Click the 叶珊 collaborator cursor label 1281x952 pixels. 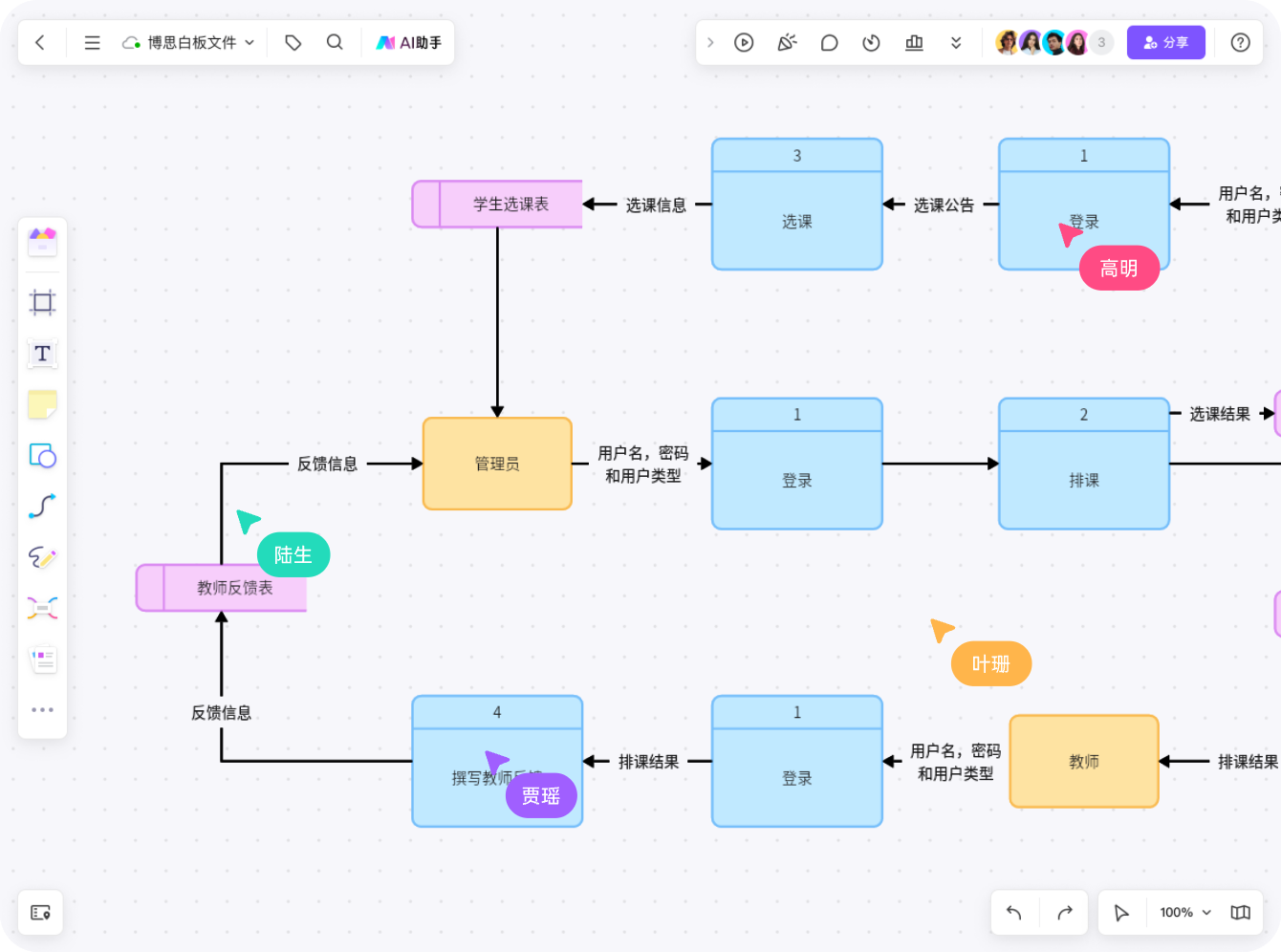pyautogui.click(x=991, y=664)
